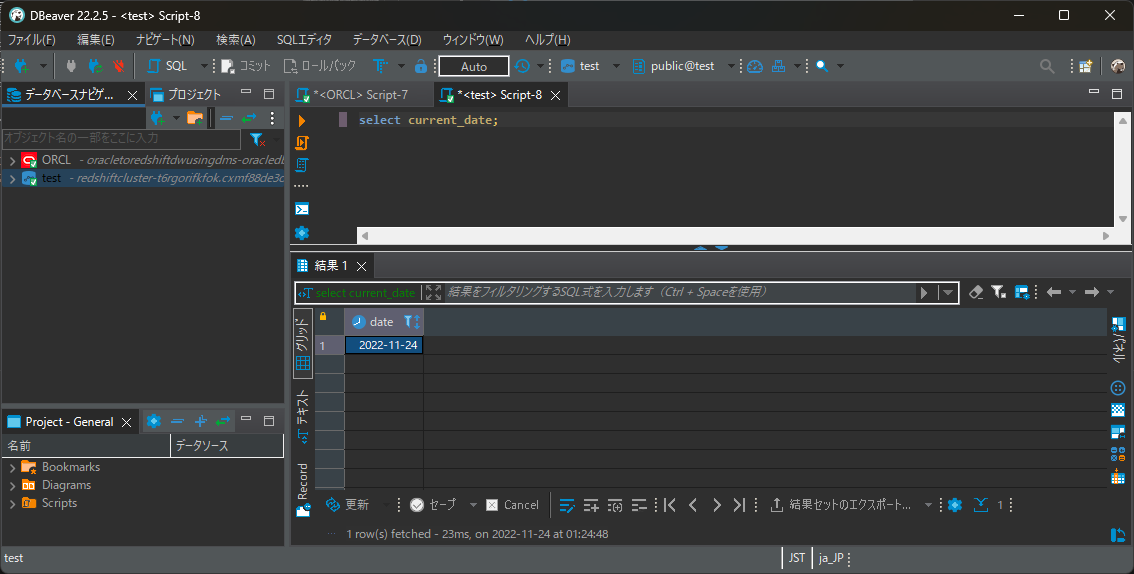Open the SQLエディタ menu
1134x574 pixels.
tap(304, 40)
